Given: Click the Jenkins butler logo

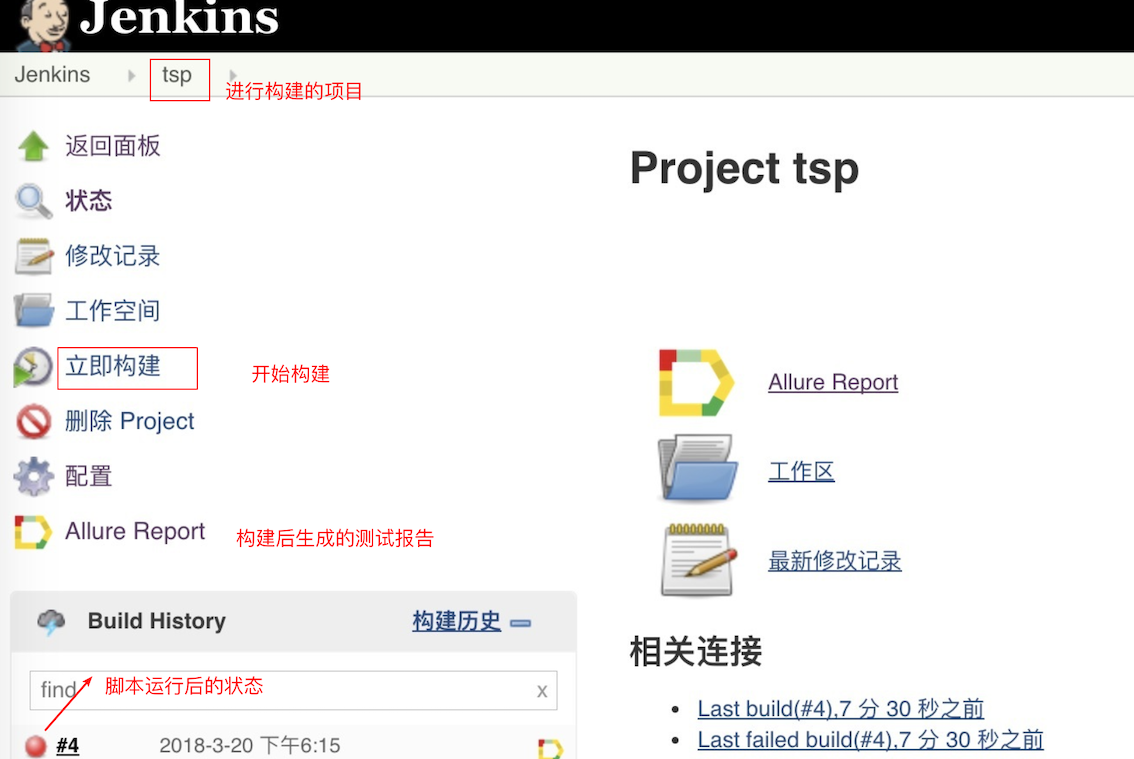Looking at the screenshot, I should point(45,25).
